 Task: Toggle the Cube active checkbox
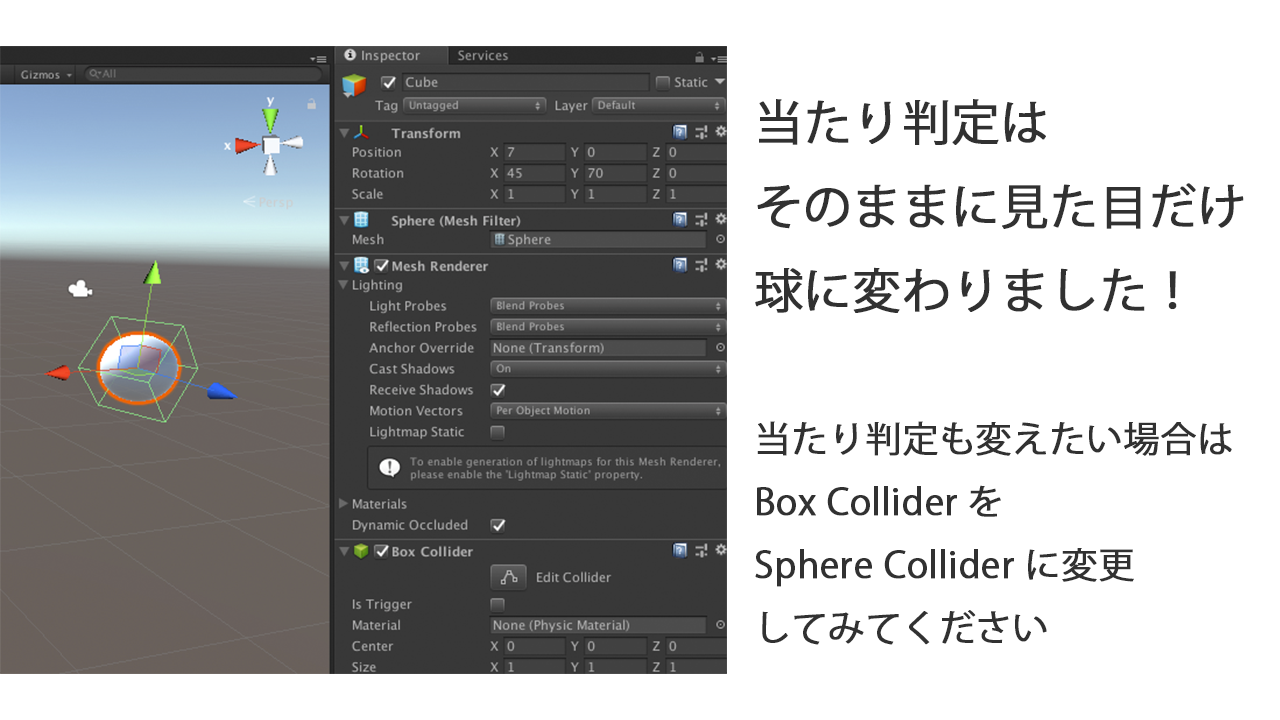click(389, 82)
